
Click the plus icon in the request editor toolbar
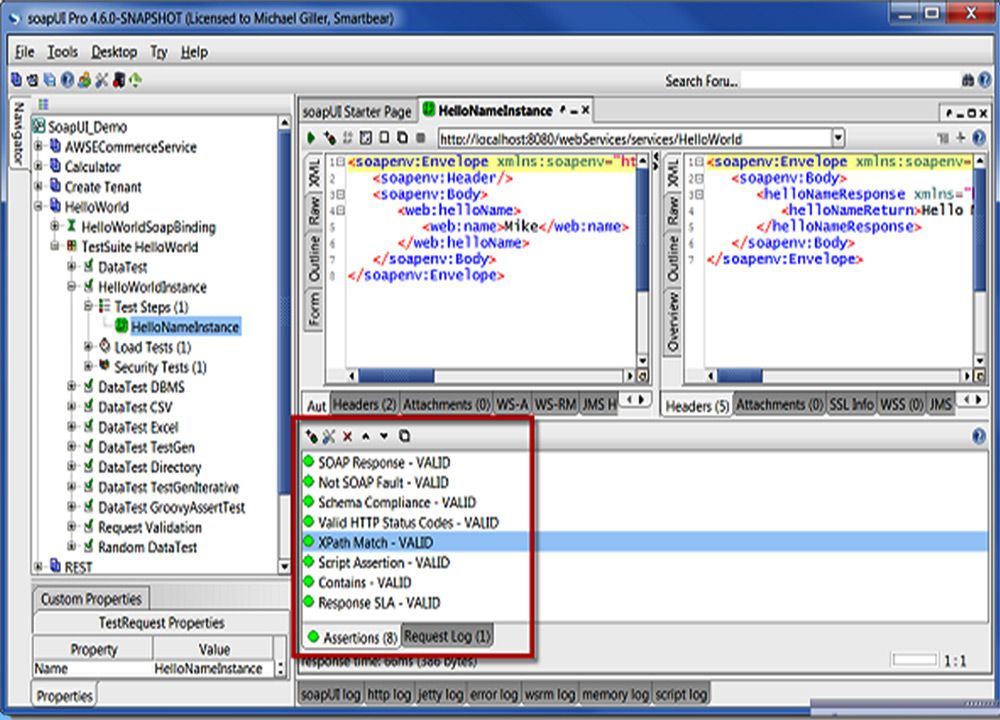(960, 137)
